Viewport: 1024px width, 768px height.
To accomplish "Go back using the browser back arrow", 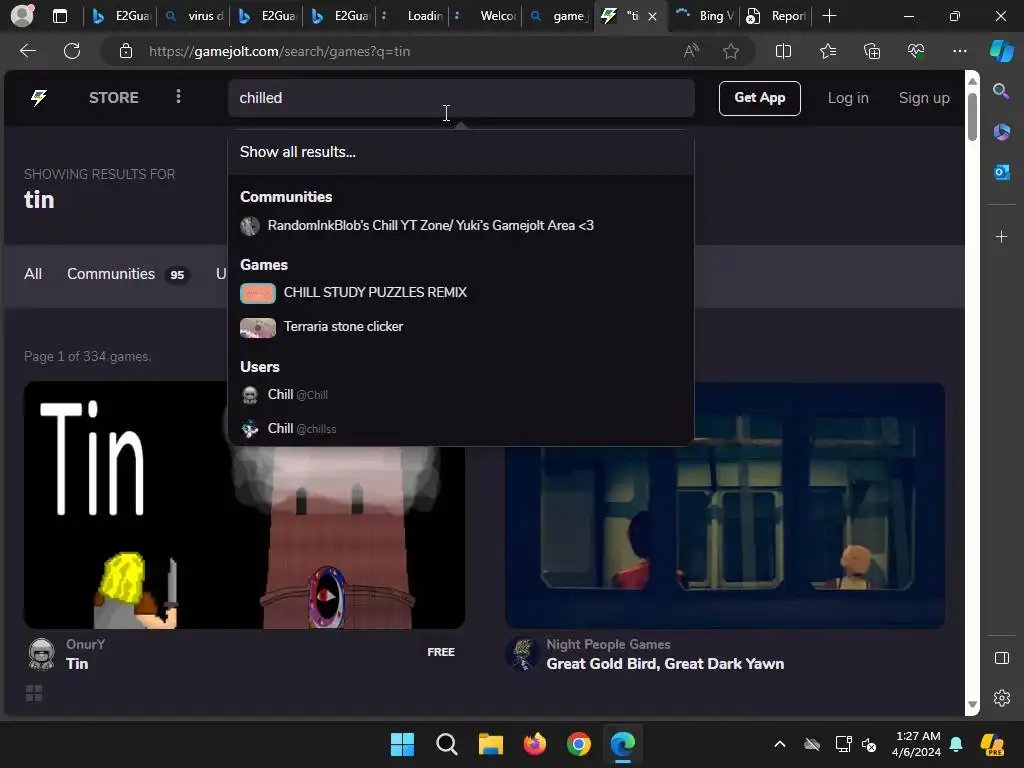I will pos(28,51).
